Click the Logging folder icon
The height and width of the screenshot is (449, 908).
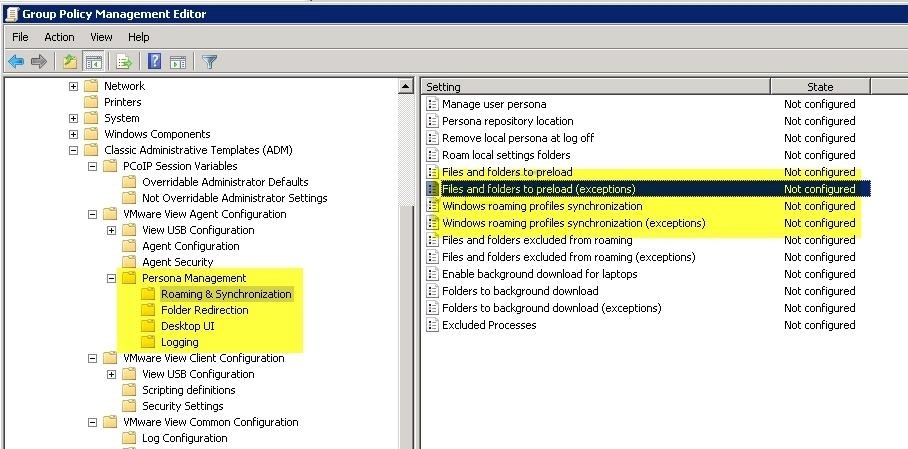click(148, 342)
